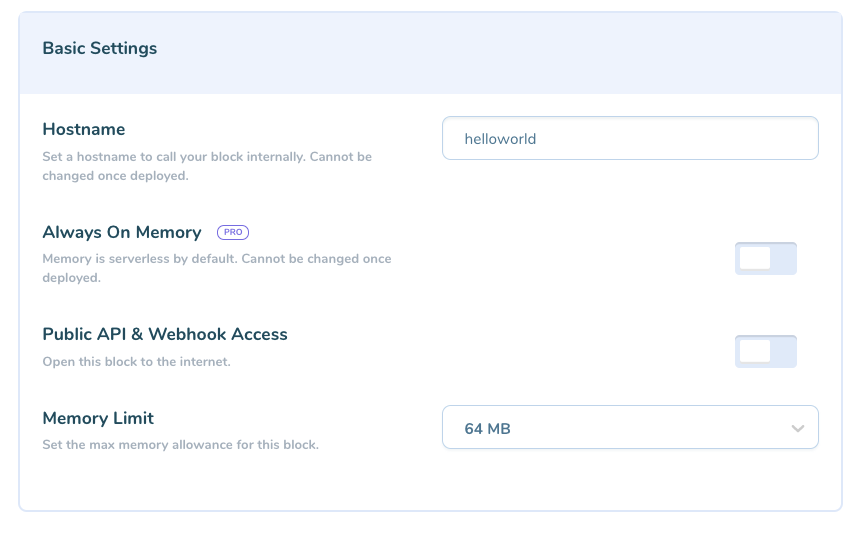Click the white knob of Public API switch

coord(755,351)
